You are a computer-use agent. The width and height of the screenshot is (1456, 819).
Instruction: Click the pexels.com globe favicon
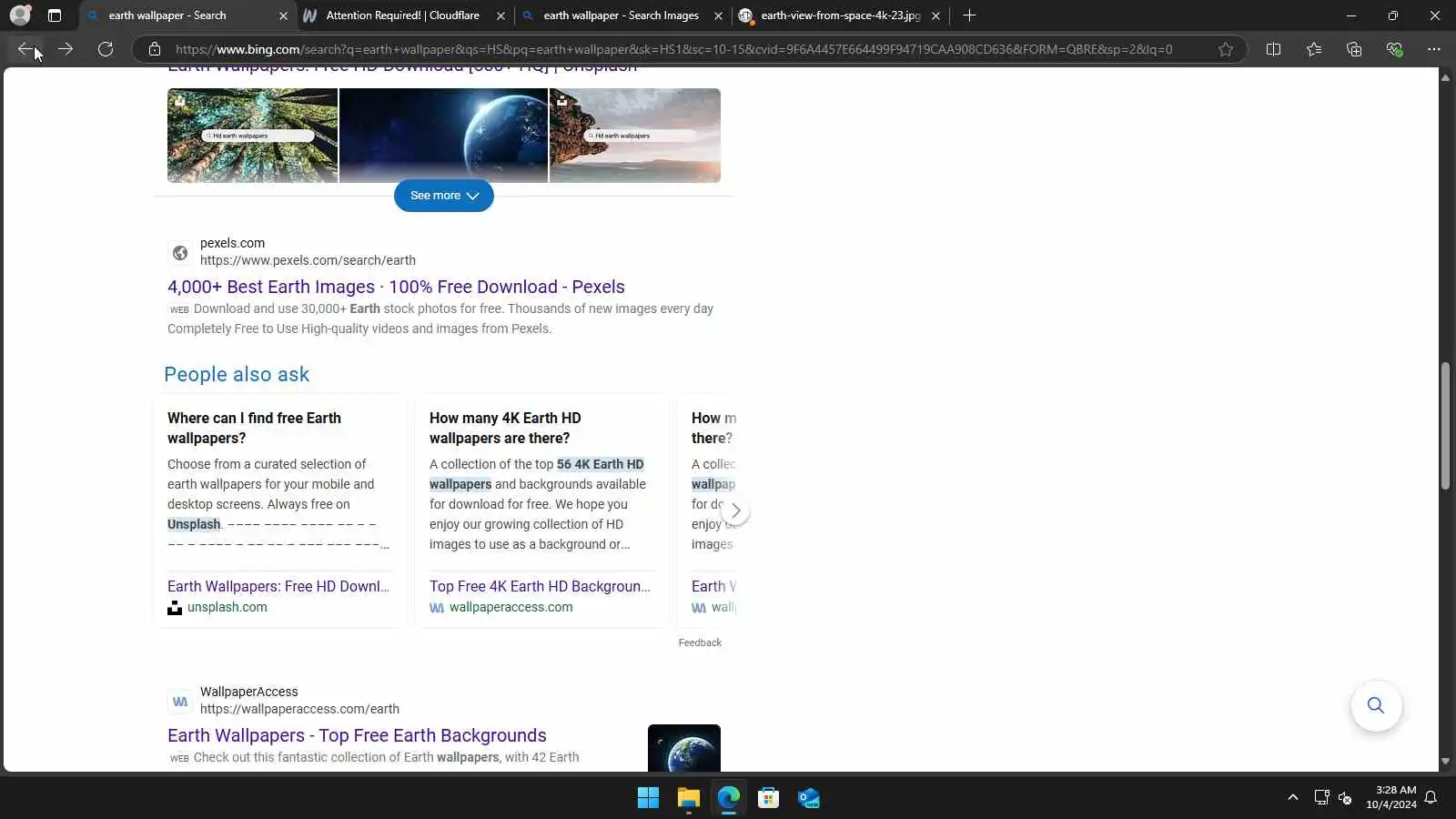pos(180,252)
